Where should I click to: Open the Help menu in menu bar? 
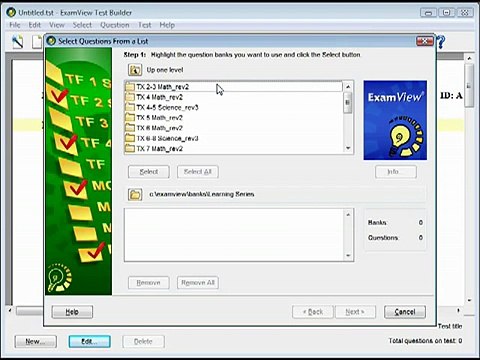(x=167, y=25)
